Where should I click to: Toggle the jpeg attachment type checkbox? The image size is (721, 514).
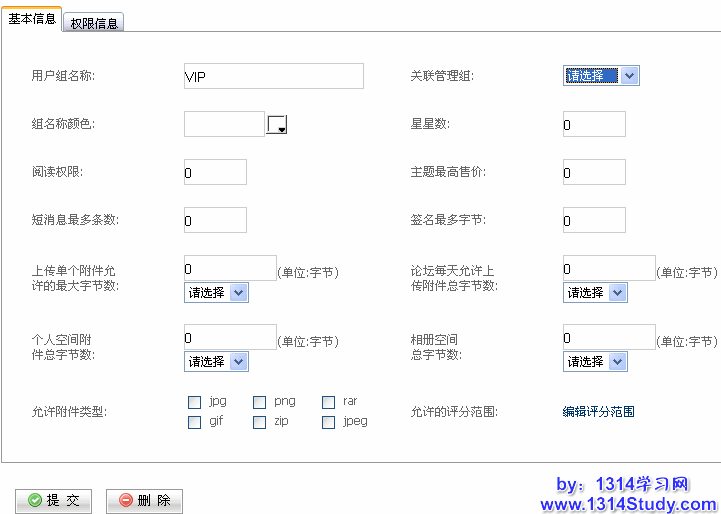click(329, 422)
